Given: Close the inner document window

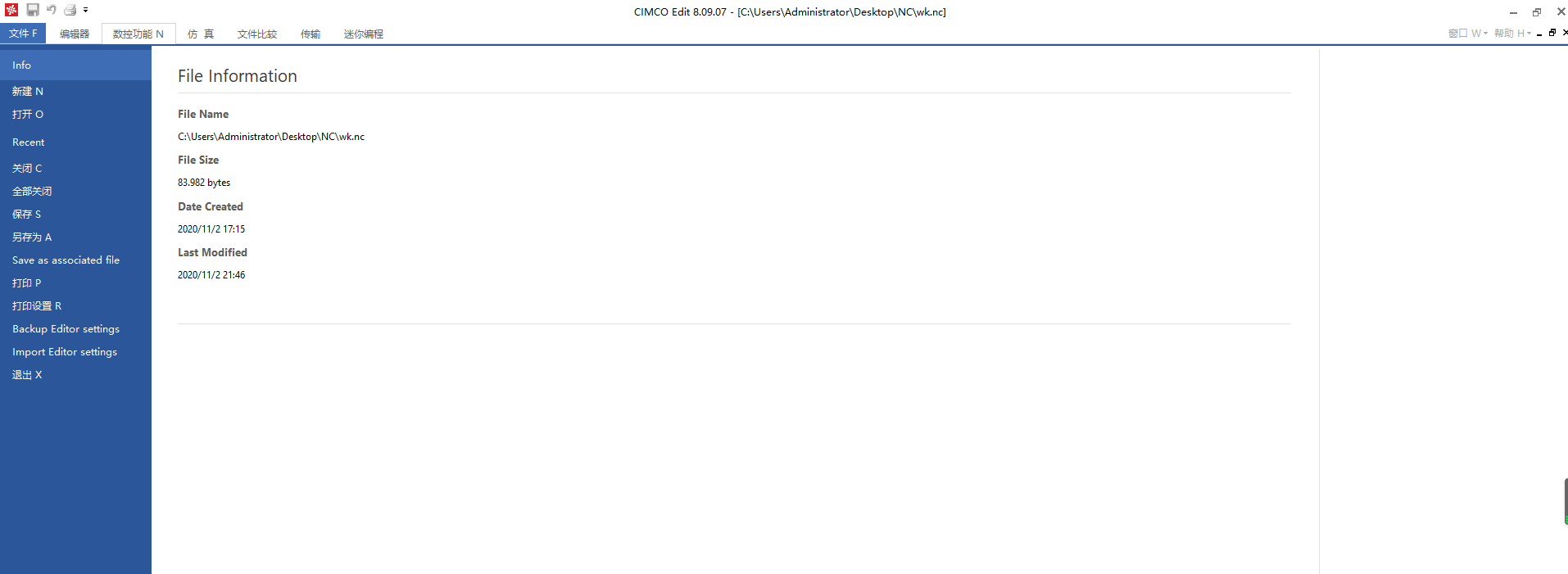Looking at the screenshot, I should [x=1565, y=33].
